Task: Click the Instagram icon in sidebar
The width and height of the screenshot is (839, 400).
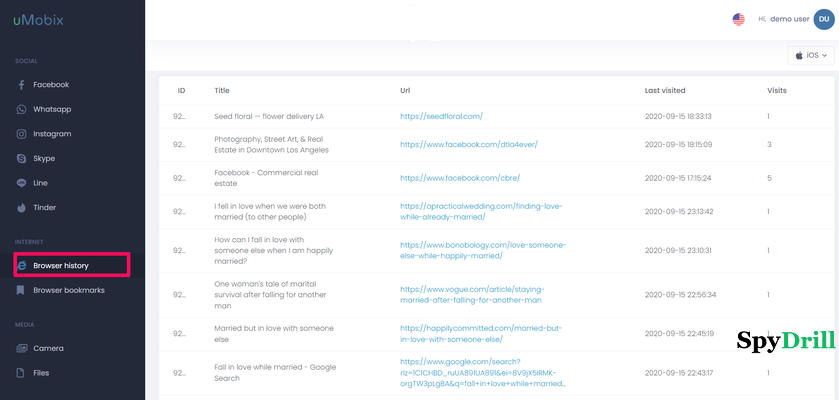Action: coord(21,134)
